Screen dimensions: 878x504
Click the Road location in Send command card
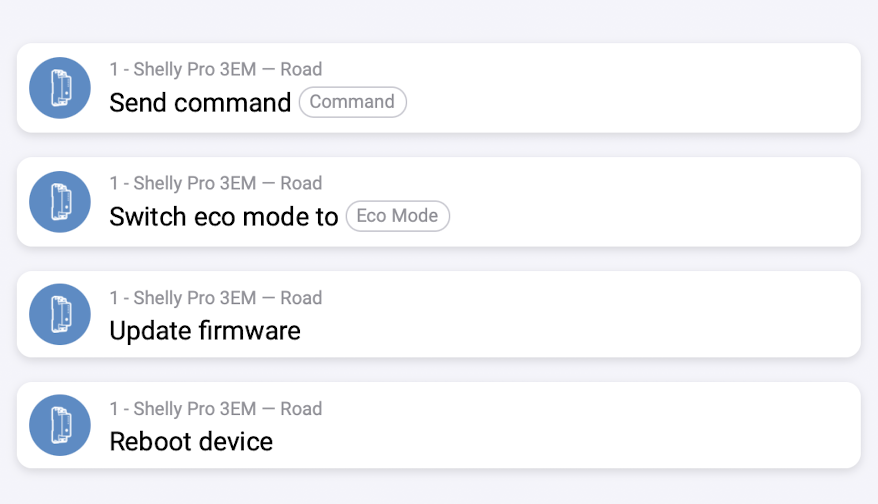point(301,70)
